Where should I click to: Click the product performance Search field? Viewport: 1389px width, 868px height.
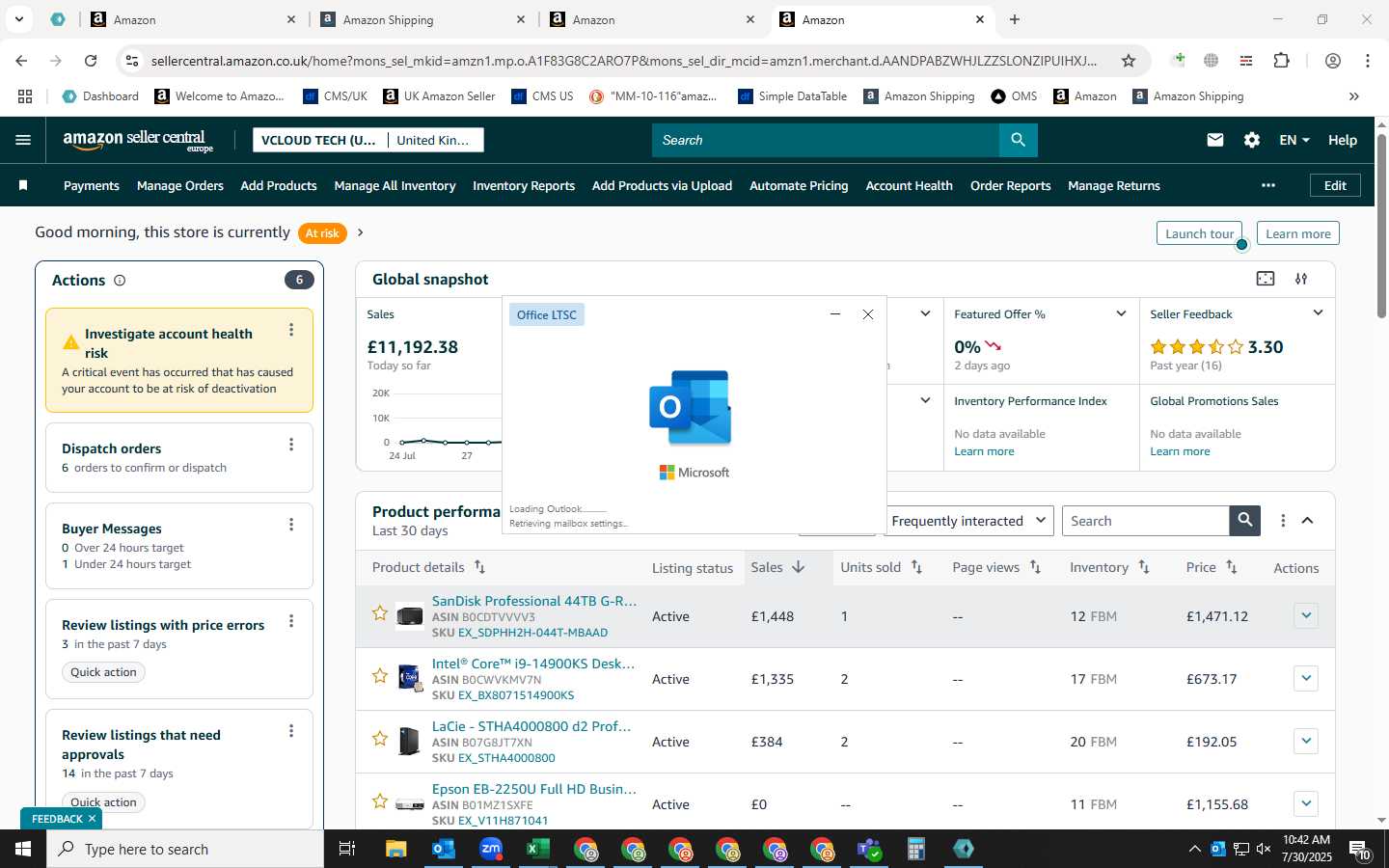coord(1146,521)
